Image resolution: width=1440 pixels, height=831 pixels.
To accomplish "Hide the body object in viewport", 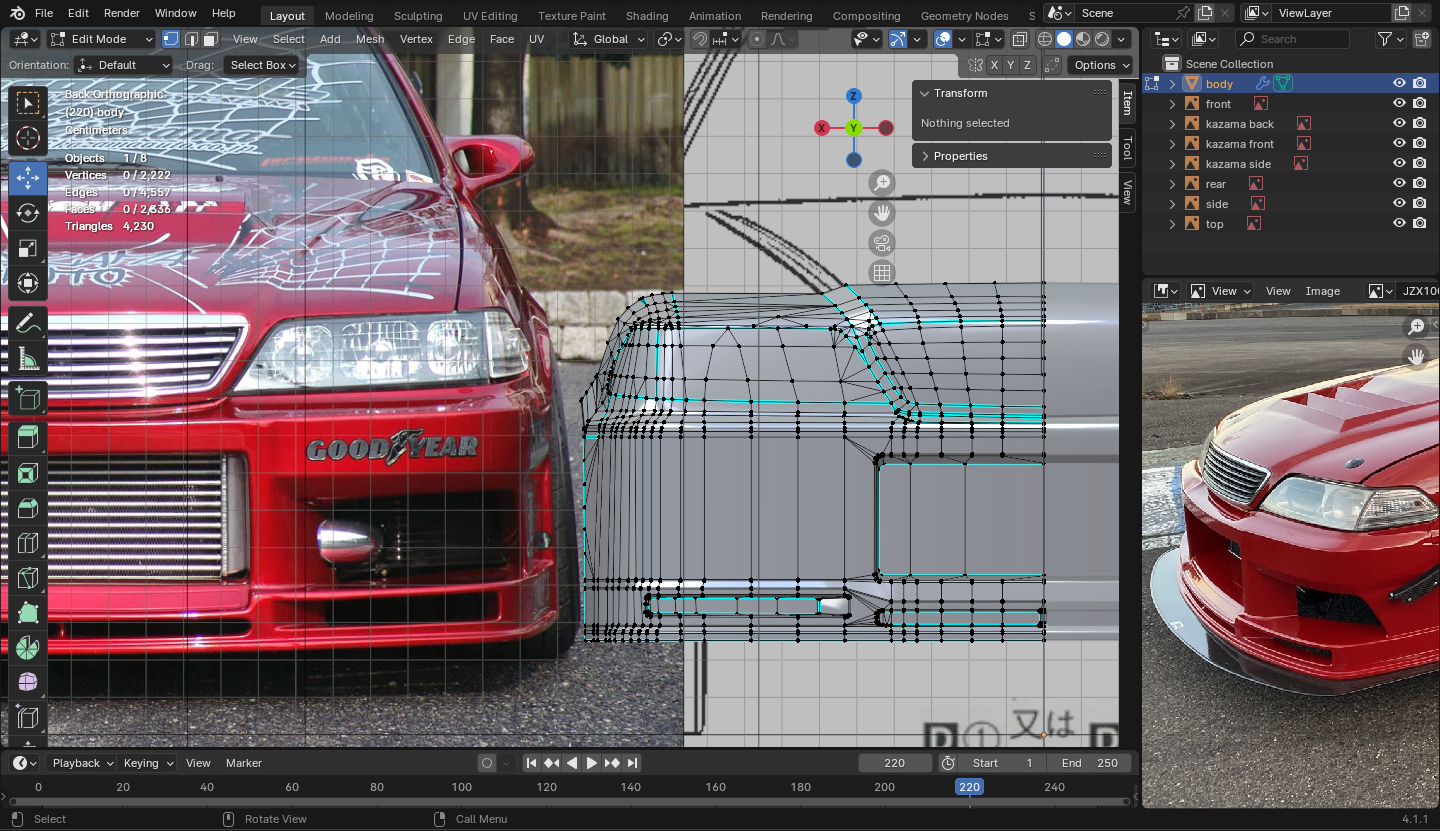I will coord(1400,84).
